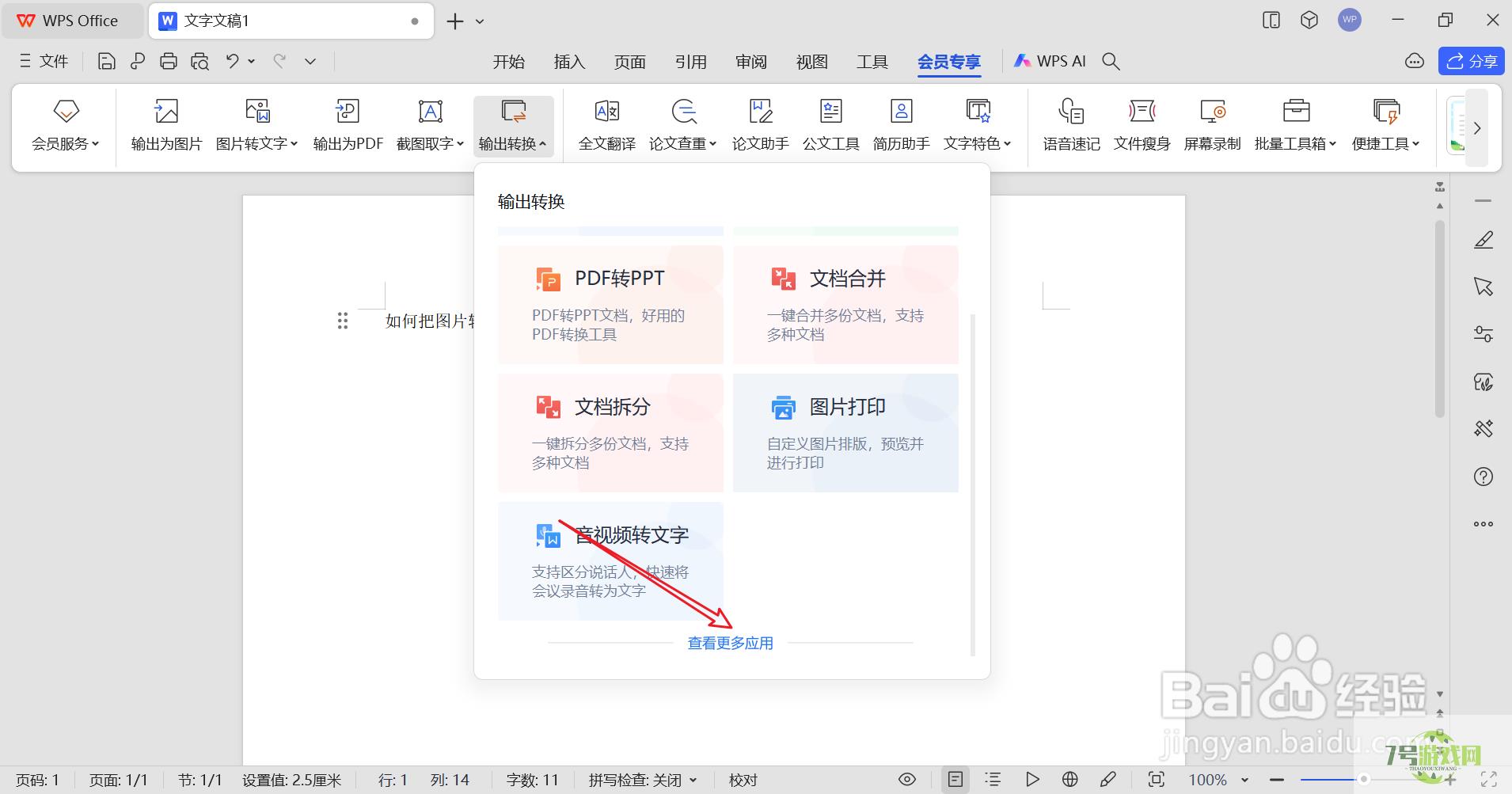Screen dimensions: 1512x794
Task: Switch to page layout view
Action: (955, 780)
